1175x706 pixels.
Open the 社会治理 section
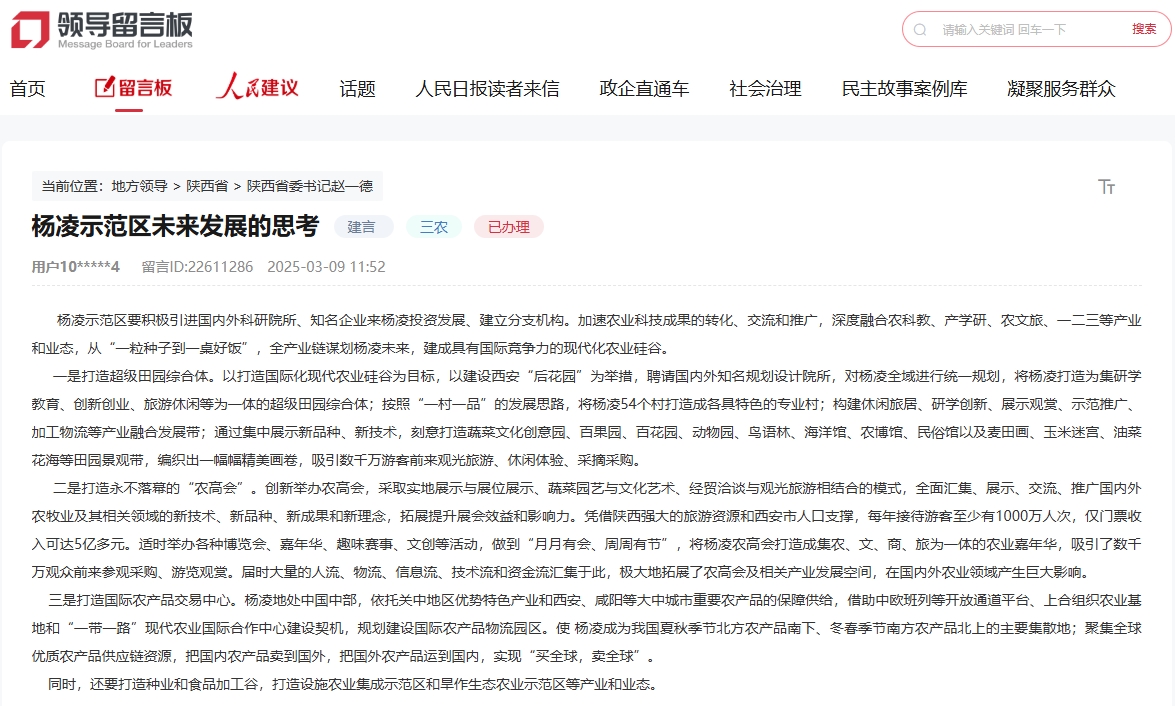(x=765, y=88)
